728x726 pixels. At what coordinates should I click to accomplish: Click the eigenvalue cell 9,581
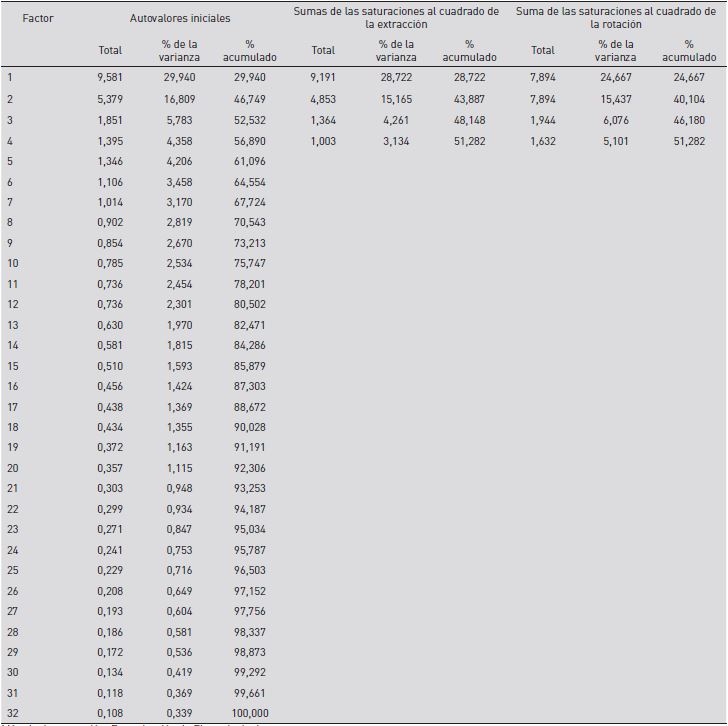pyautogui.click(x=110, y=77)
